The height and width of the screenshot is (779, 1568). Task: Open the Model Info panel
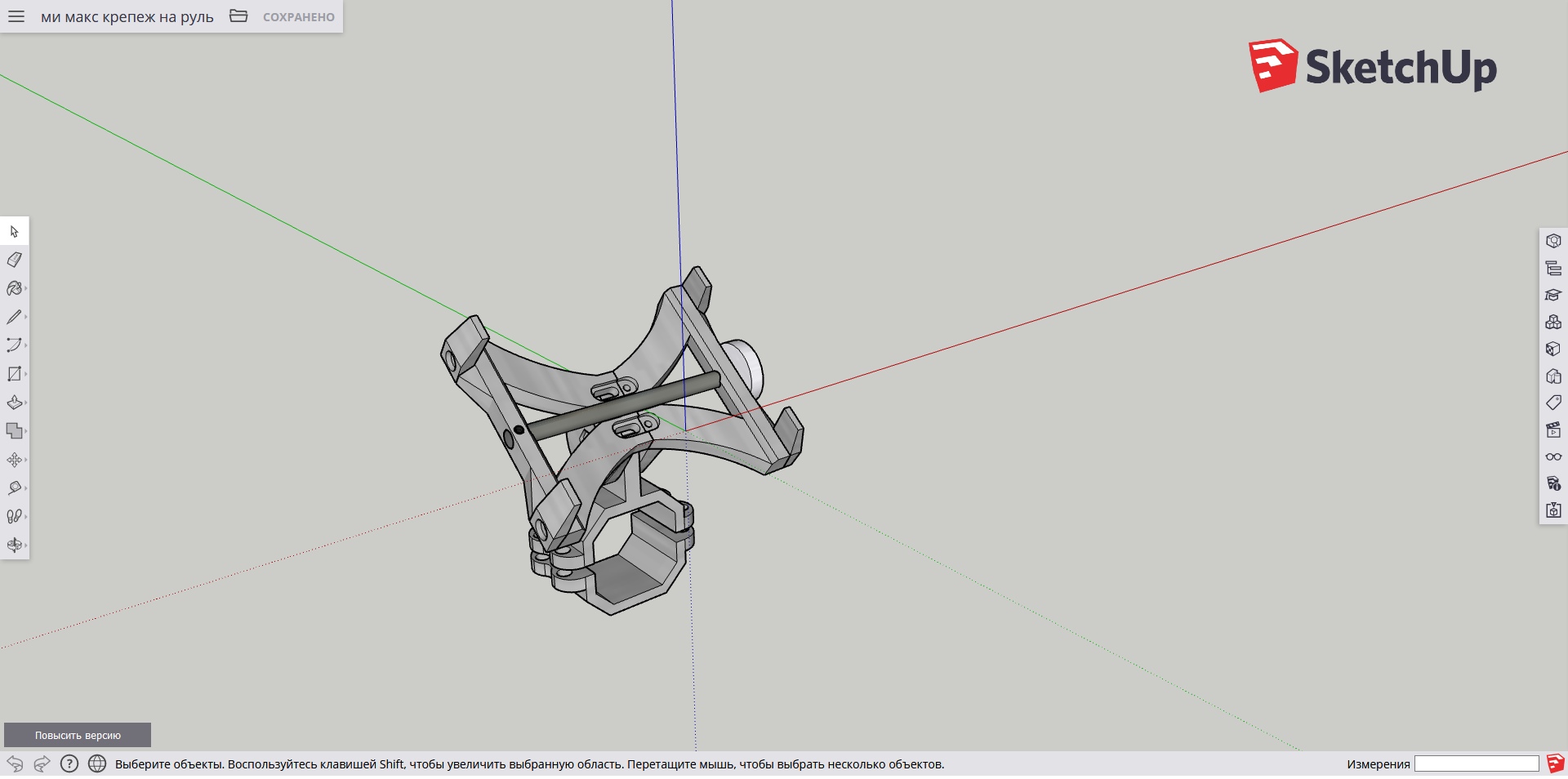1553,483
